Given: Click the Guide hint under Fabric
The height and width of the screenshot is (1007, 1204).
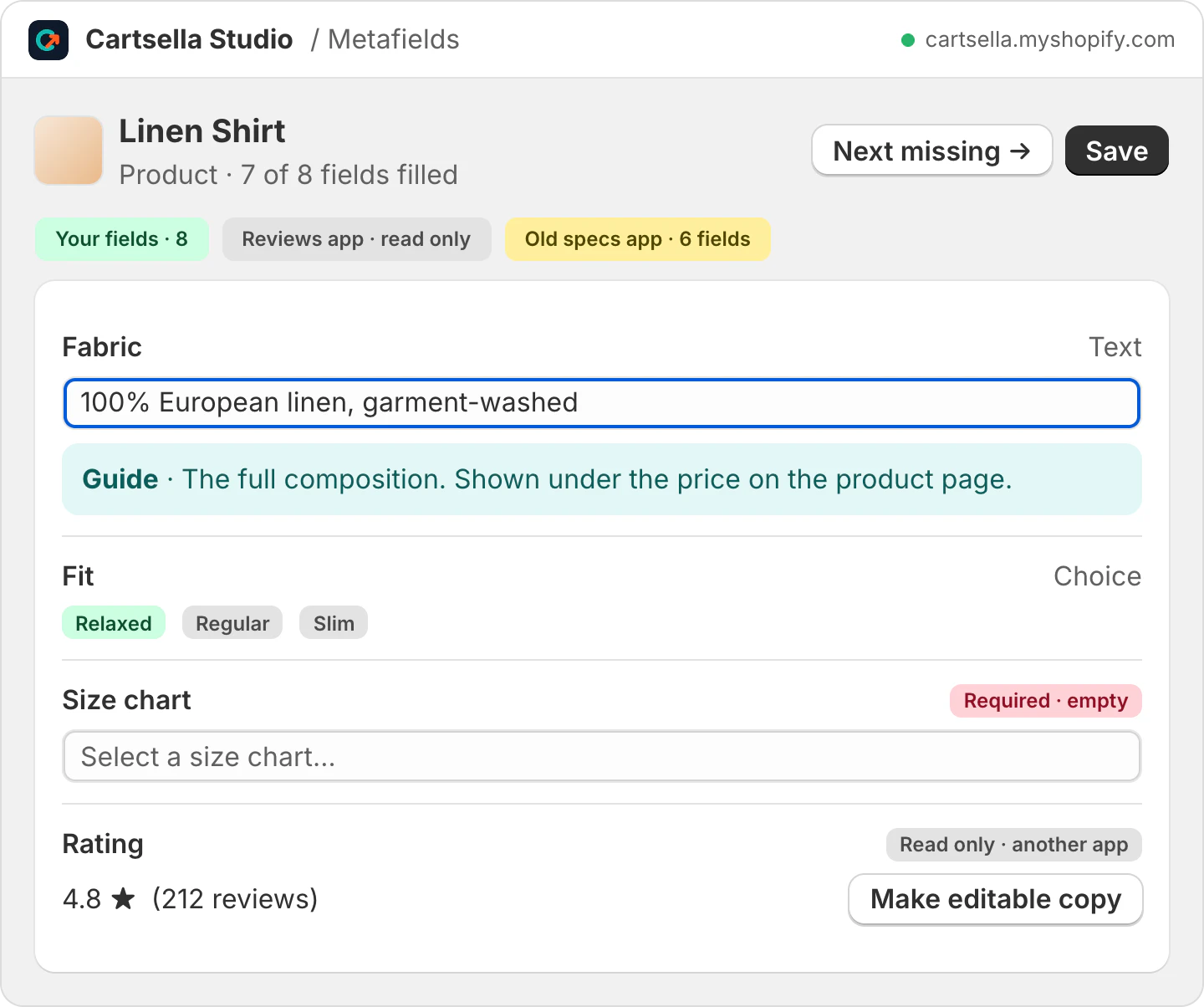Looking at the screenshot, I should [602, 479].
